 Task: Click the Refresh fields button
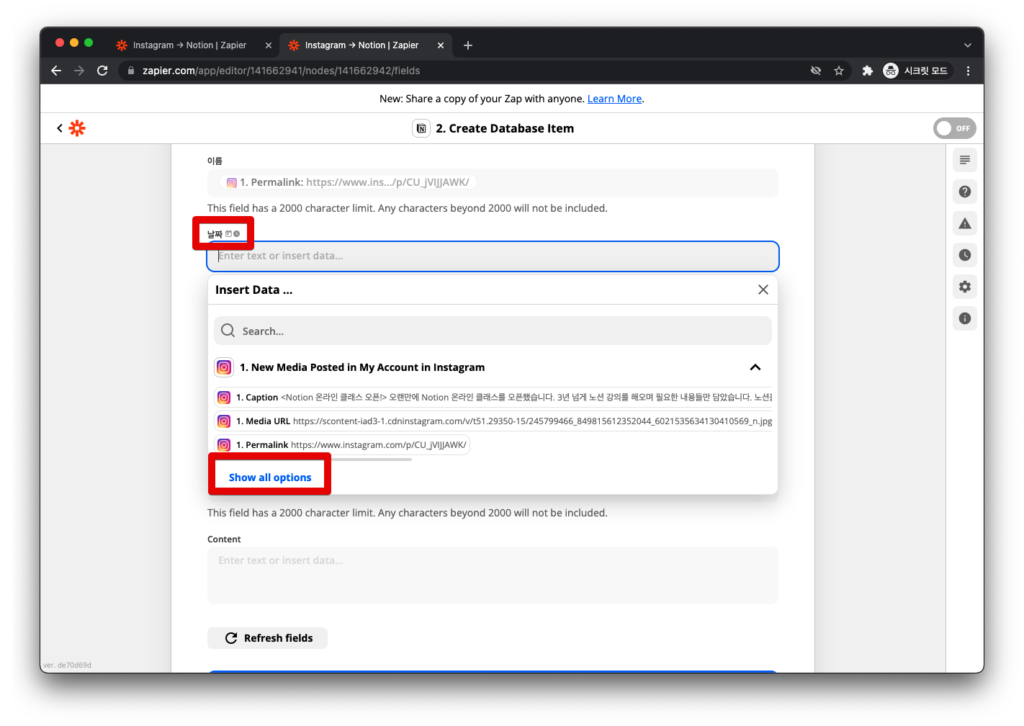(x=267, y=638)
